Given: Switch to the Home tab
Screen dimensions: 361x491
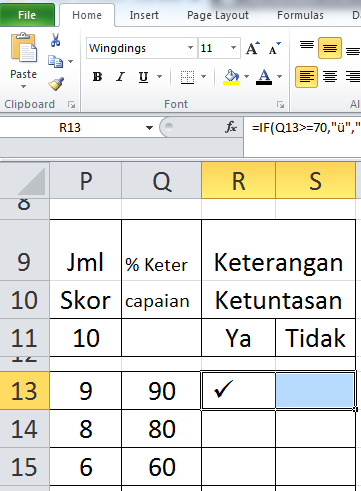Looking at the screenshot, I should [87, 15].
